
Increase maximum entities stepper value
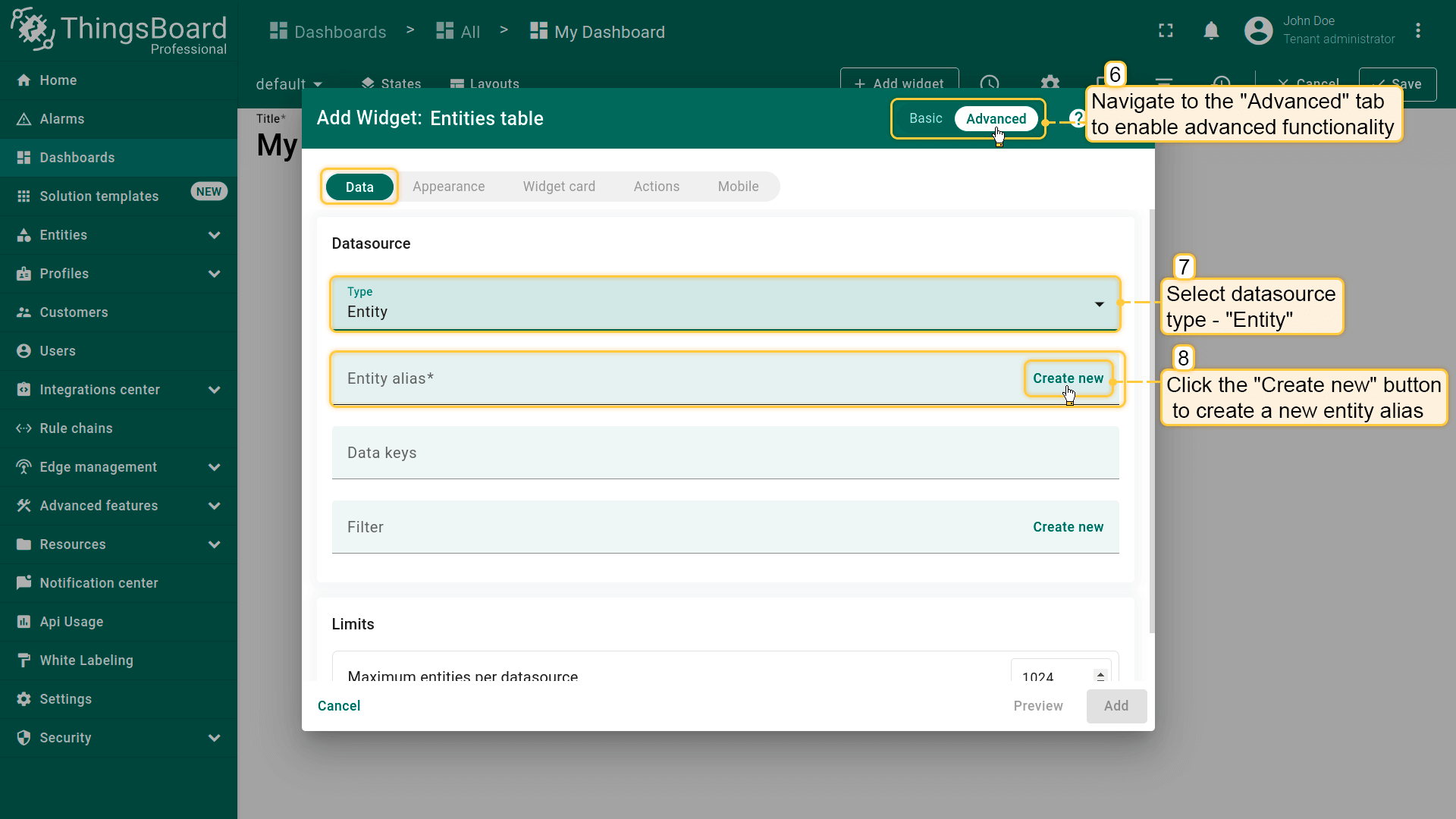[x=1100, y=673]
